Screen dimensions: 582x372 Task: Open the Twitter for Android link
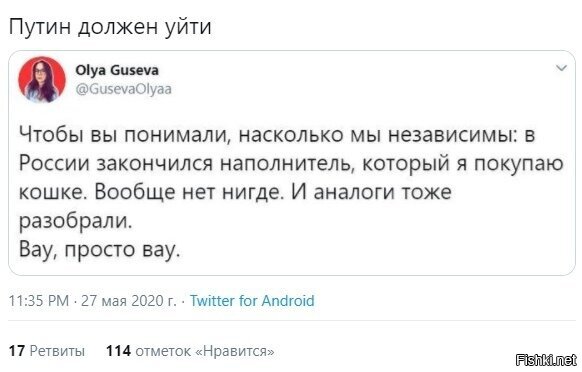(x=252, y=300)
